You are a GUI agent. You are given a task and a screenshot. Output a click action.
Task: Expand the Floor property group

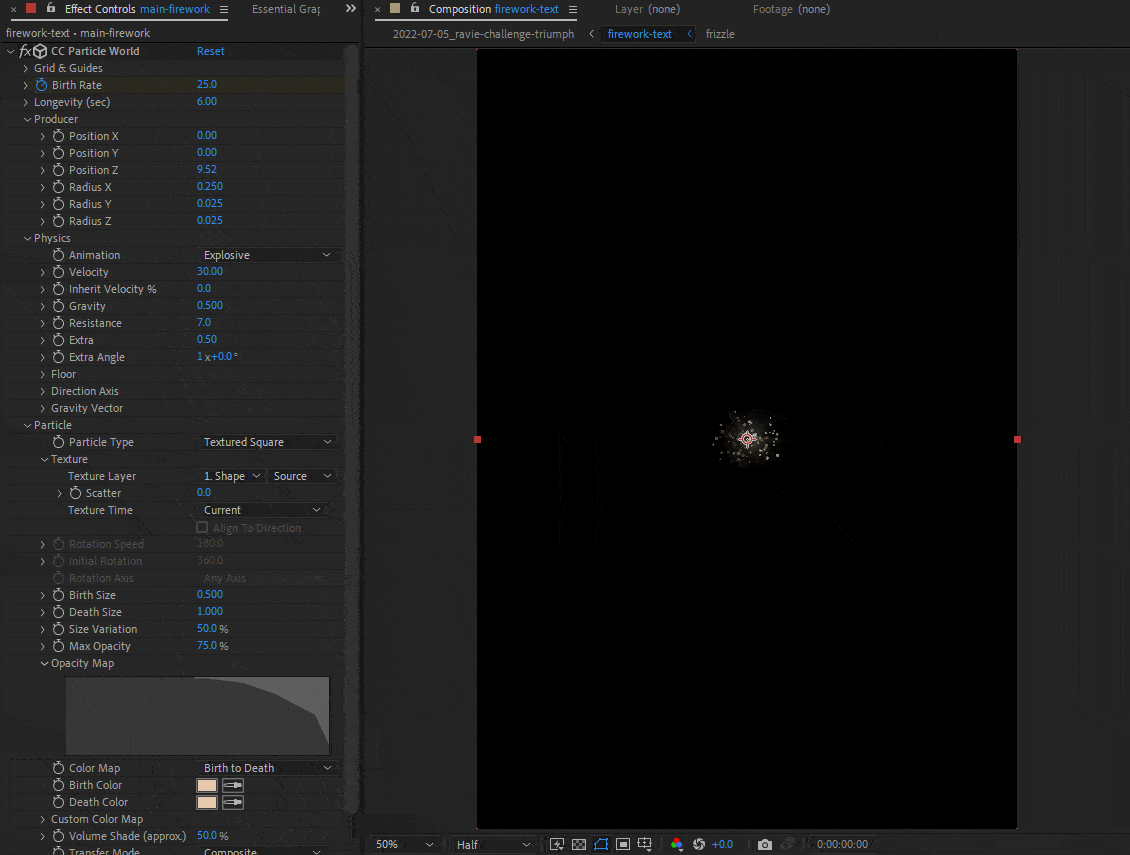click(x=43, y=374)
